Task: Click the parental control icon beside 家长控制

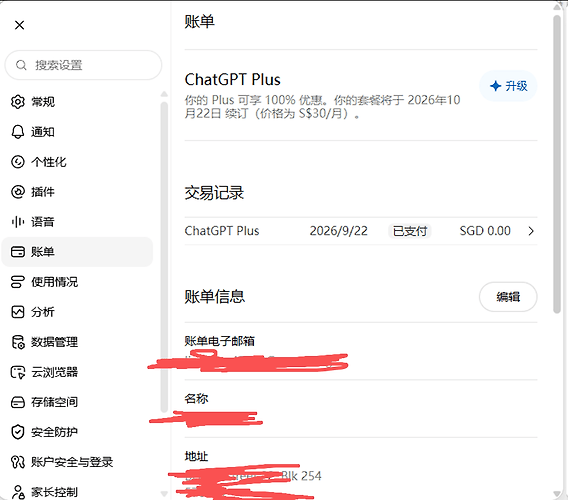Action: point(18,492)
